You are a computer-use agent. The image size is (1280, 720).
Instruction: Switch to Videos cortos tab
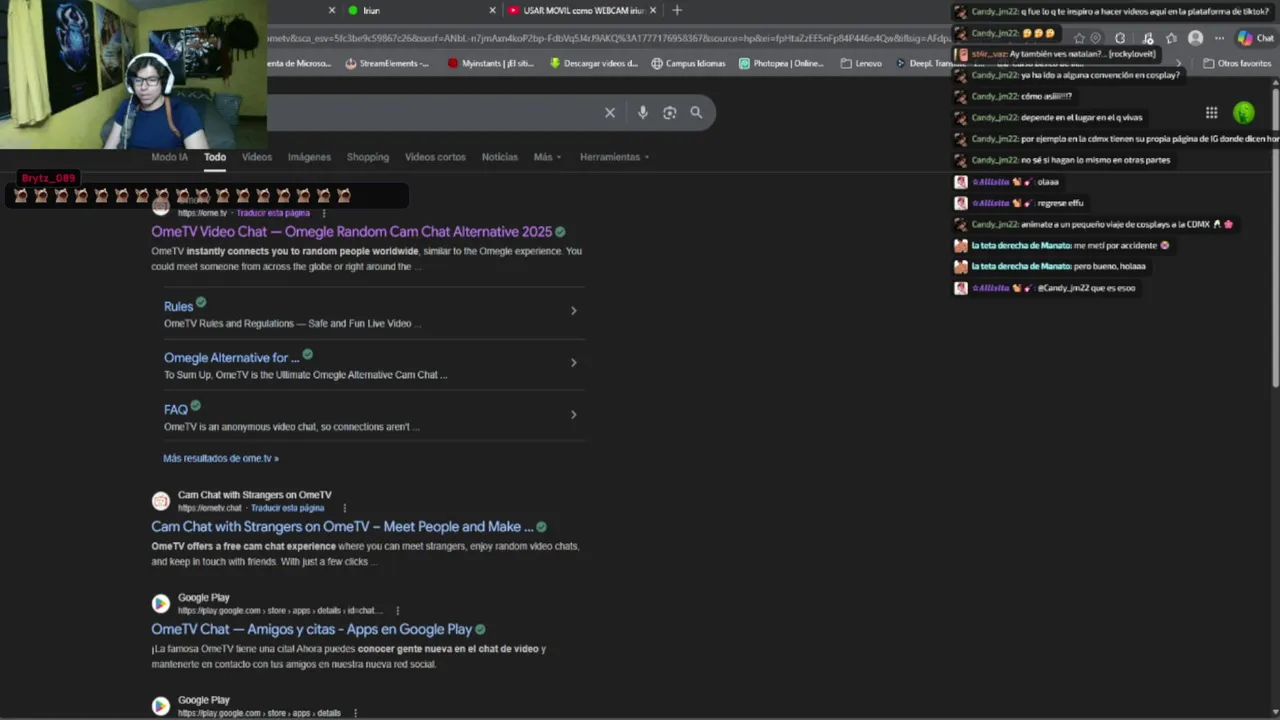click(435, 157)
